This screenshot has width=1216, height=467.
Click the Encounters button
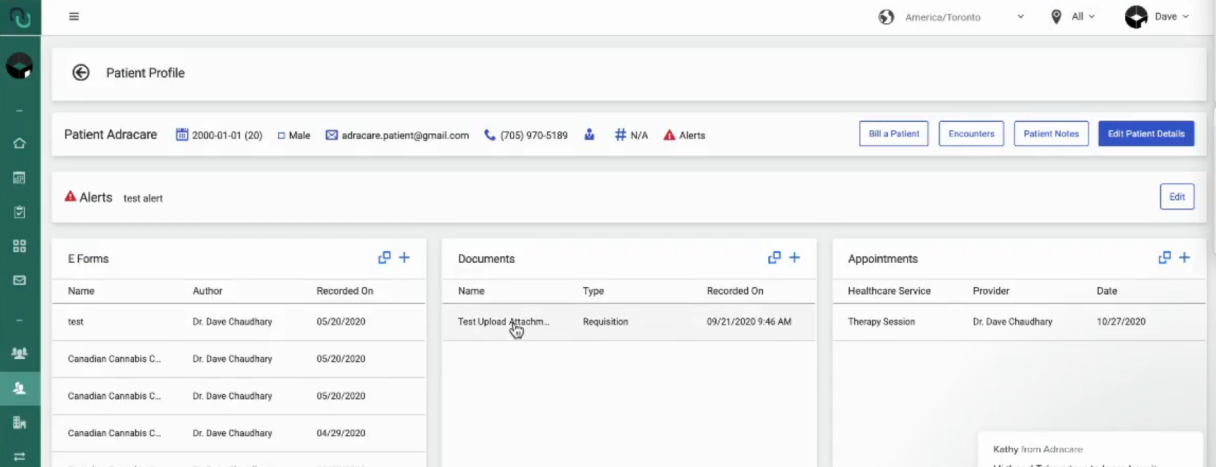tap(971, 134)
